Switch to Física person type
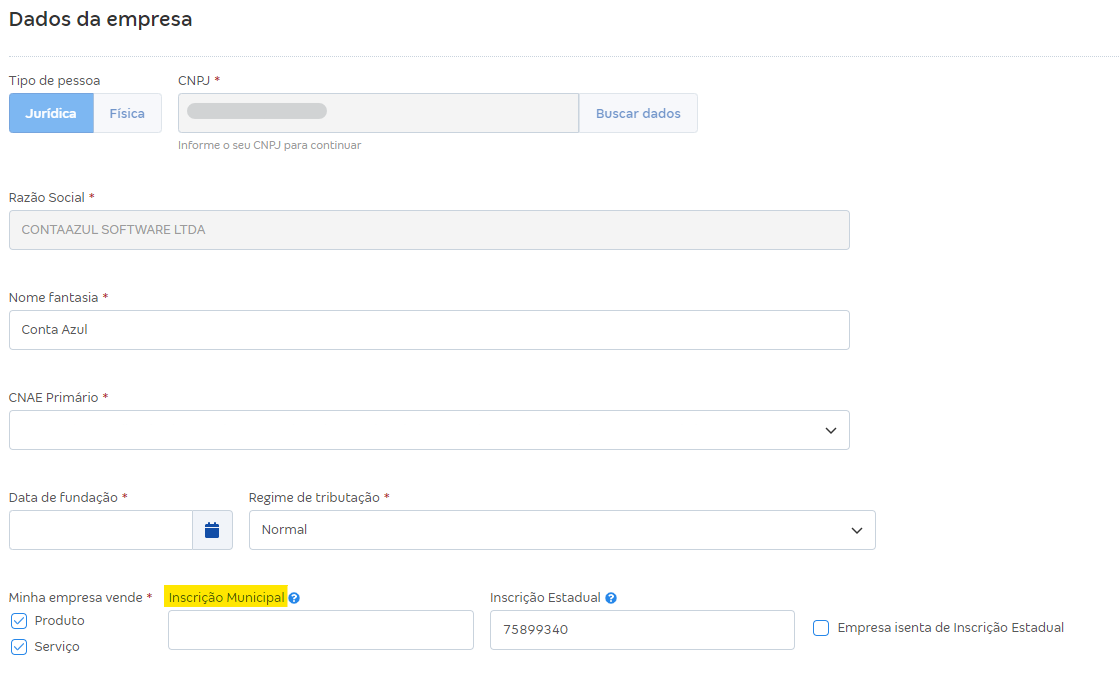Viewport: 1119px width, 673px height. [127, 114]
